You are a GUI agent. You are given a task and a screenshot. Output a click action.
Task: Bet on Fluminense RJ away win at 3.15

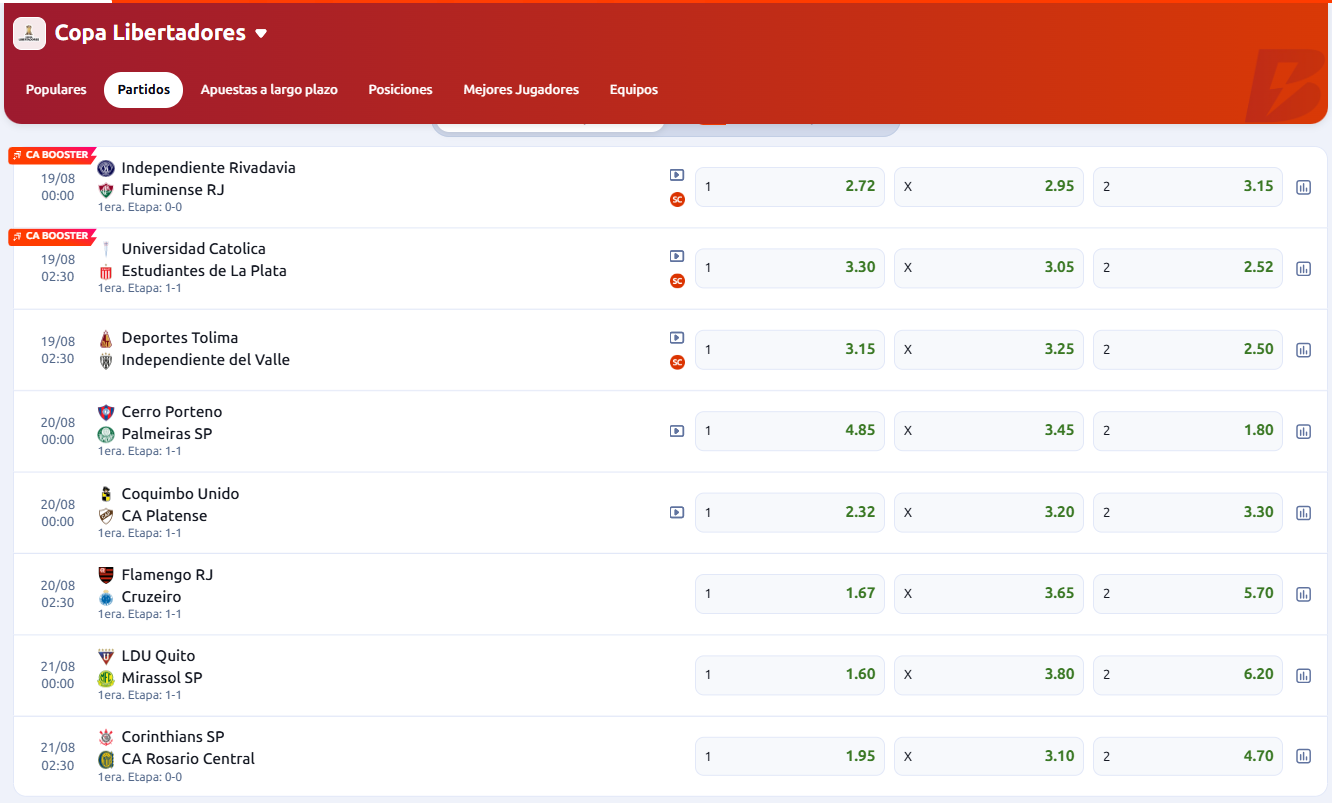click(x=1188, y=187)
